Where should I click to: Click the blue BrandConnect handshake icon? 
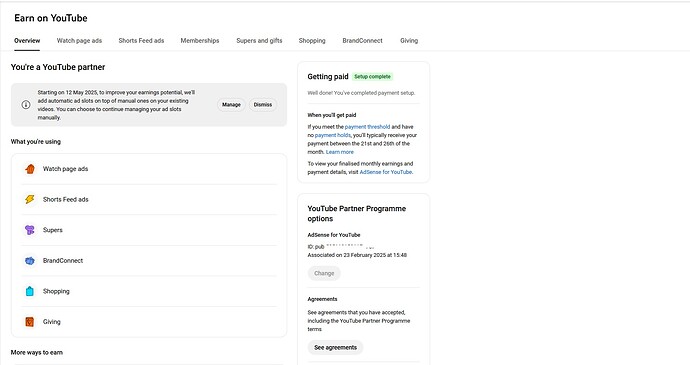(29, 261)
